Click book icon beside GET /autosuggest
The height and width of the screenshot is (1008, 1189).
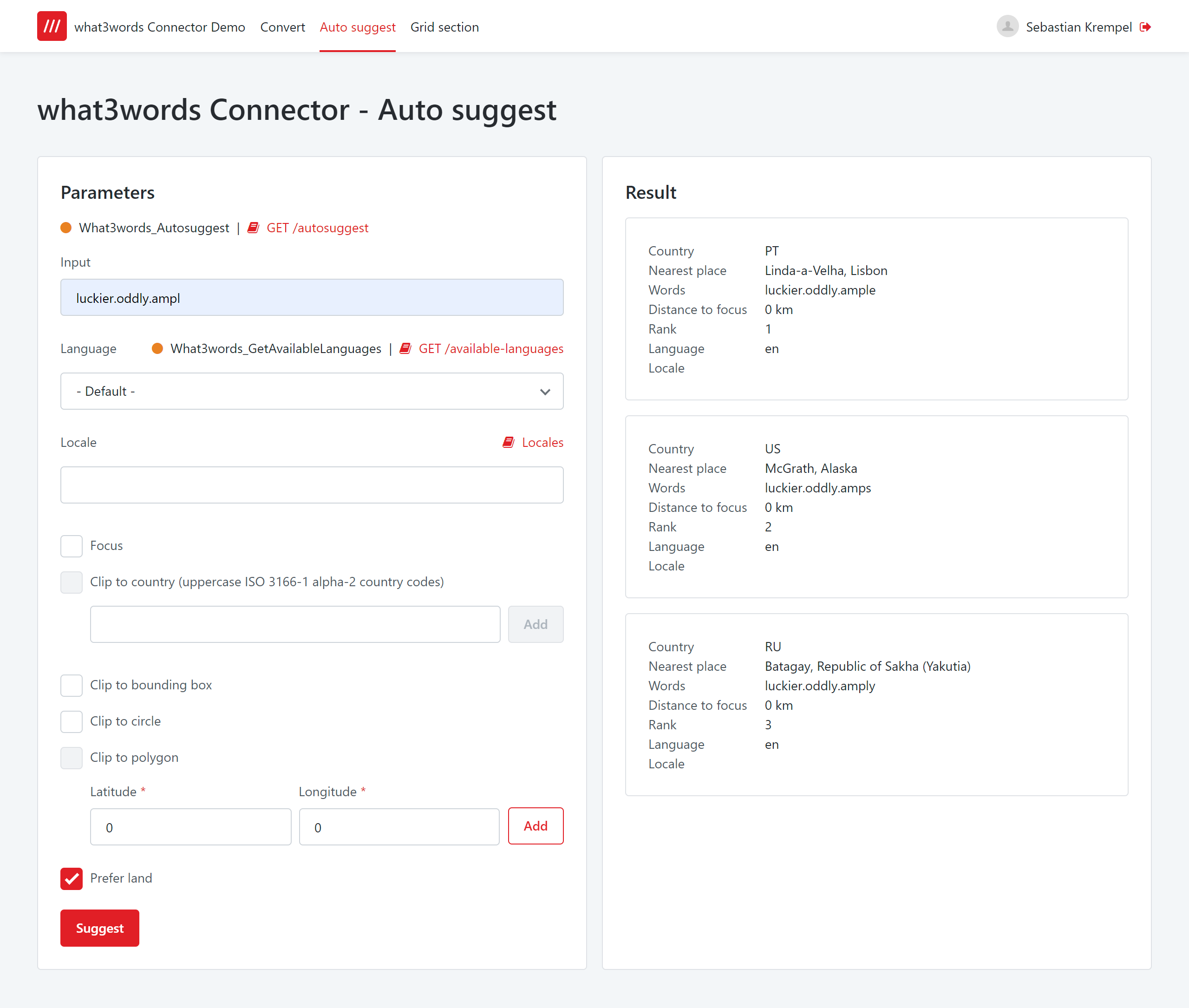pos(253,228)
